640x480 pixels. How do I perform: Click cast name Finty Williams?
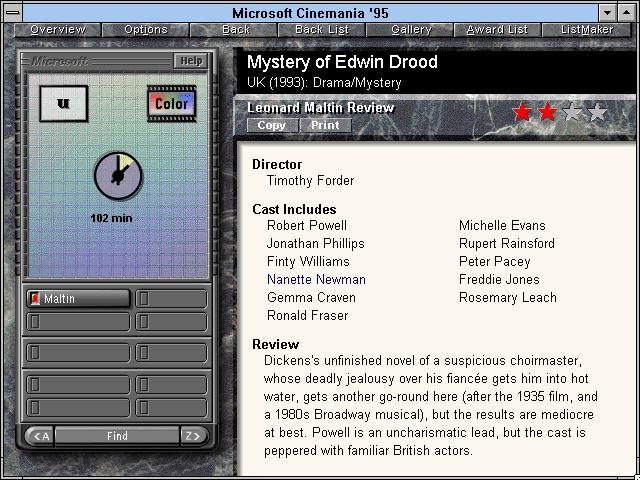308,262
